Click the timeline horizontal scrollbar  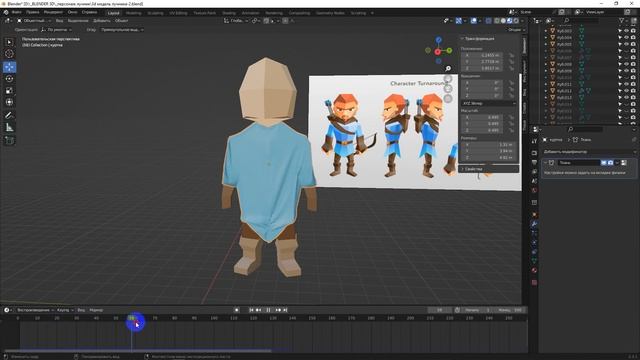point(138,350)
